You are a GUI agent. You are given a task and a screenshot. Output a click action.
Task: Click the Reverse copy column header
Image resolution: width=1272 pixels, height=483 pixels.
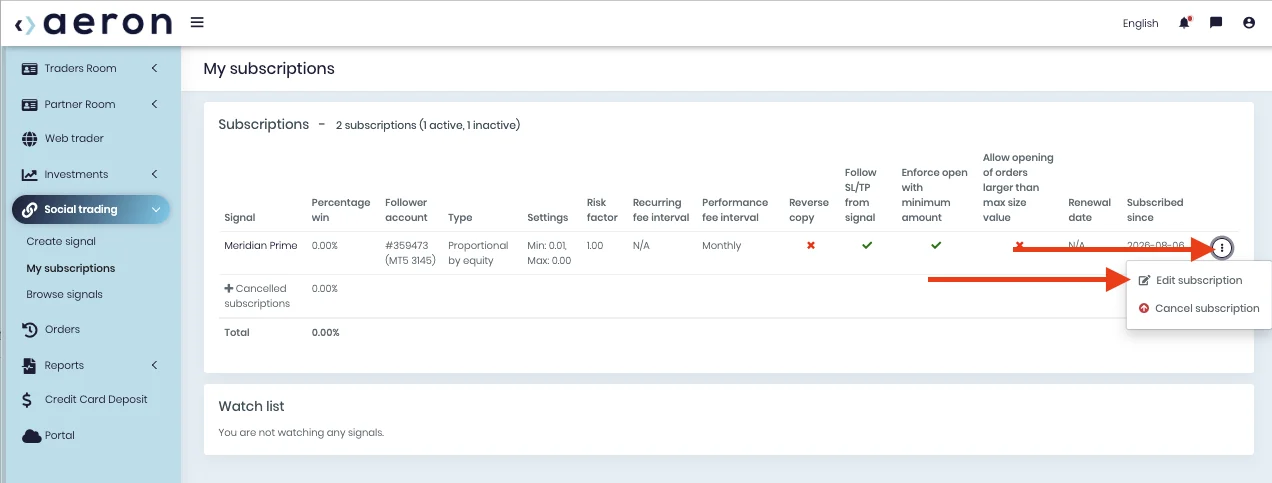[809, 210]
